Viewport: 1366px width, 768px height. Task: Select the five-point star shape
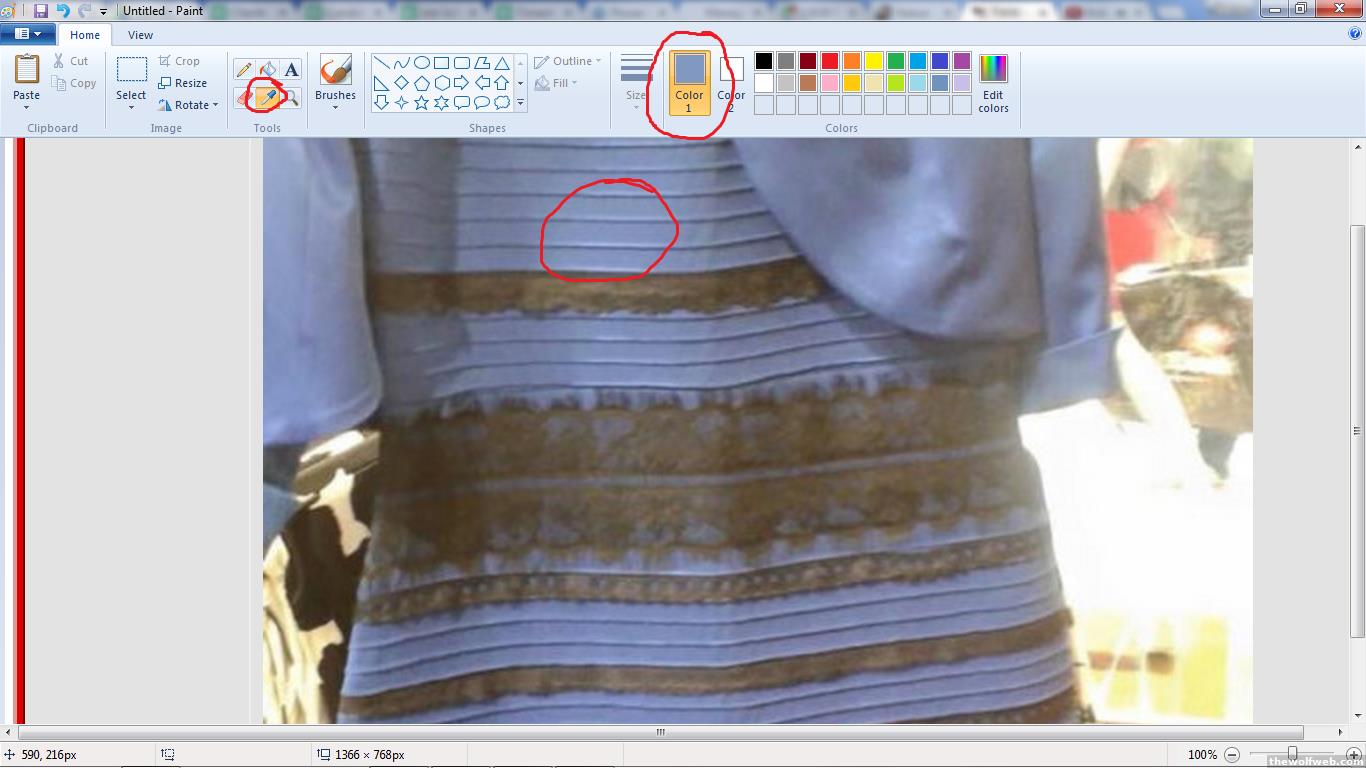421,102
